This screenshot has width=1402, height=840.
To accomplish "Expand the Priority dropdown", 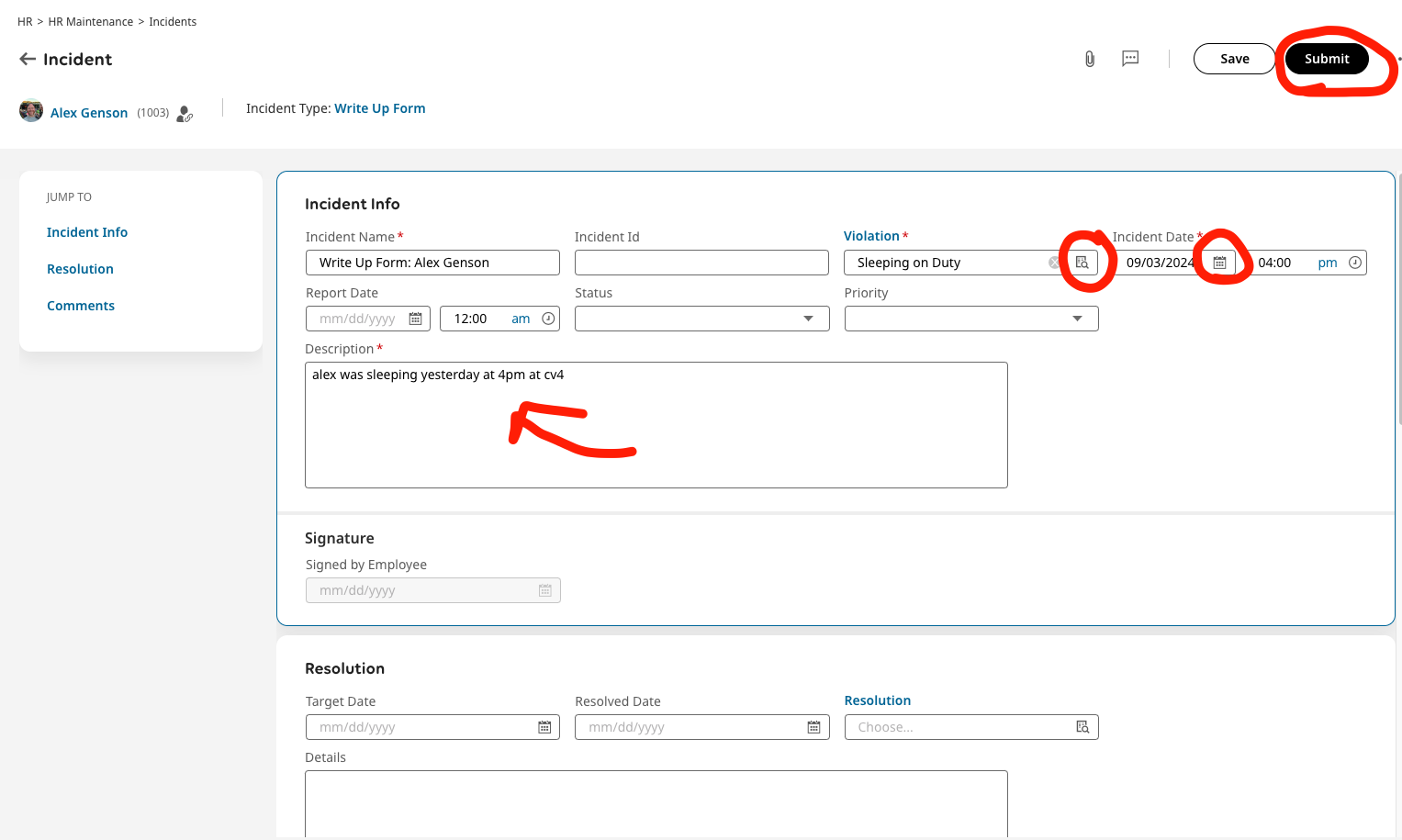I will 1077,319.
